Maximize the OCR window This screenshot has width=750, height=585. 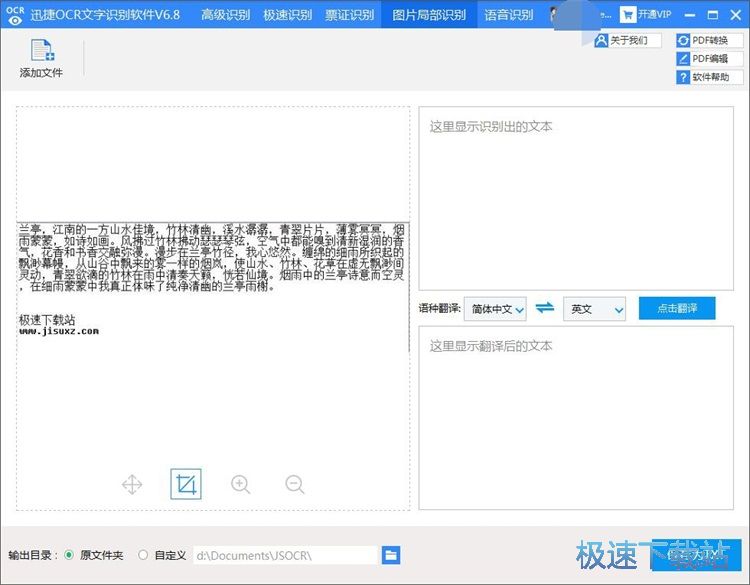point(713,15)
